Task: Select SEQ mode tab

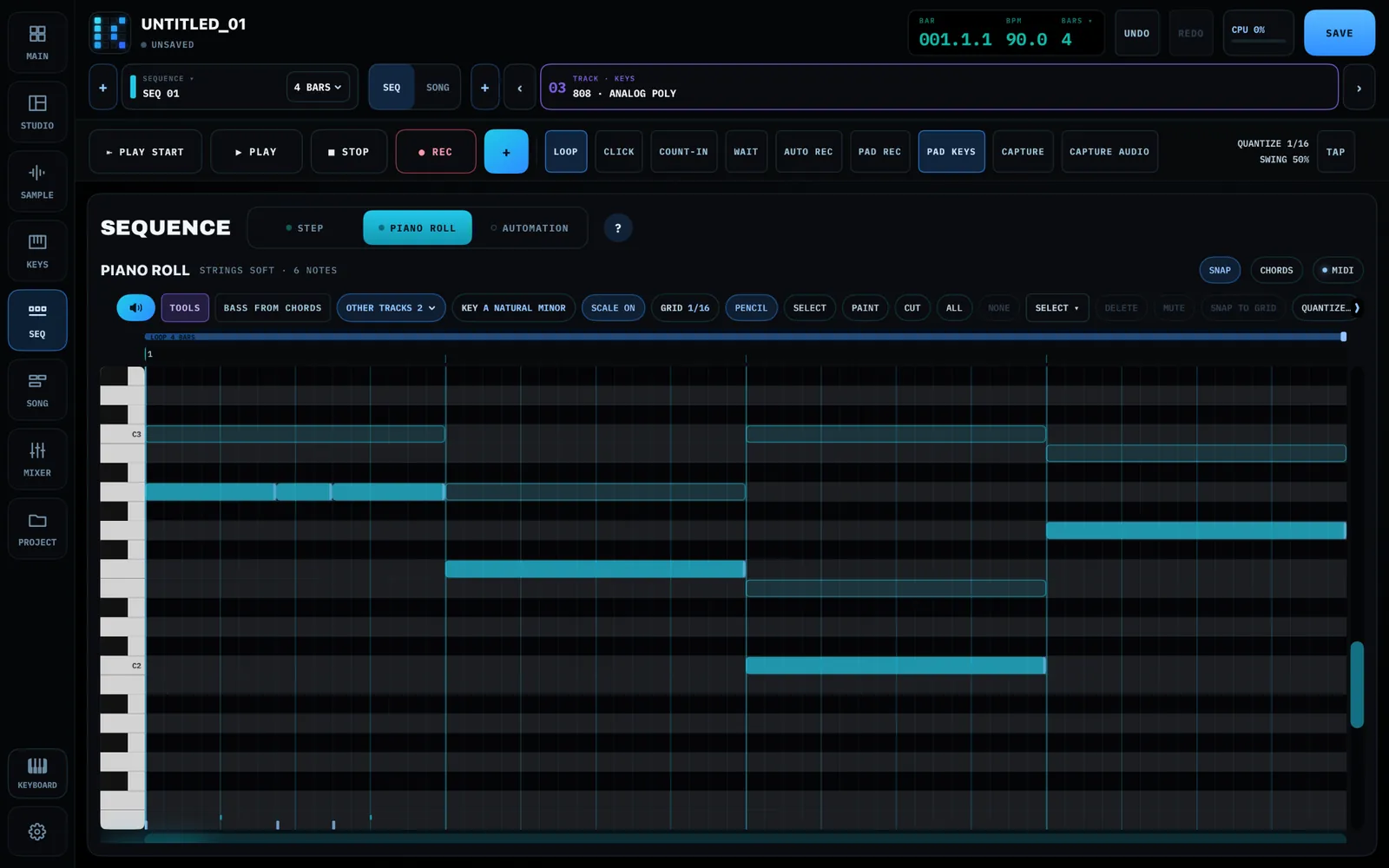Action: 392,87
